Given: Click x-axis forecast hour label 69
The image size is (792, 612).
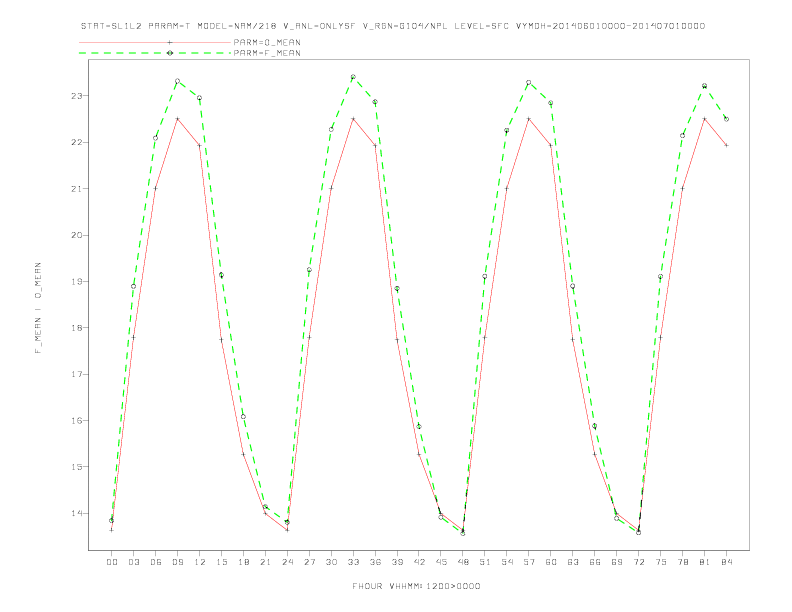Looking at the screenshot, I should point(617,562).
